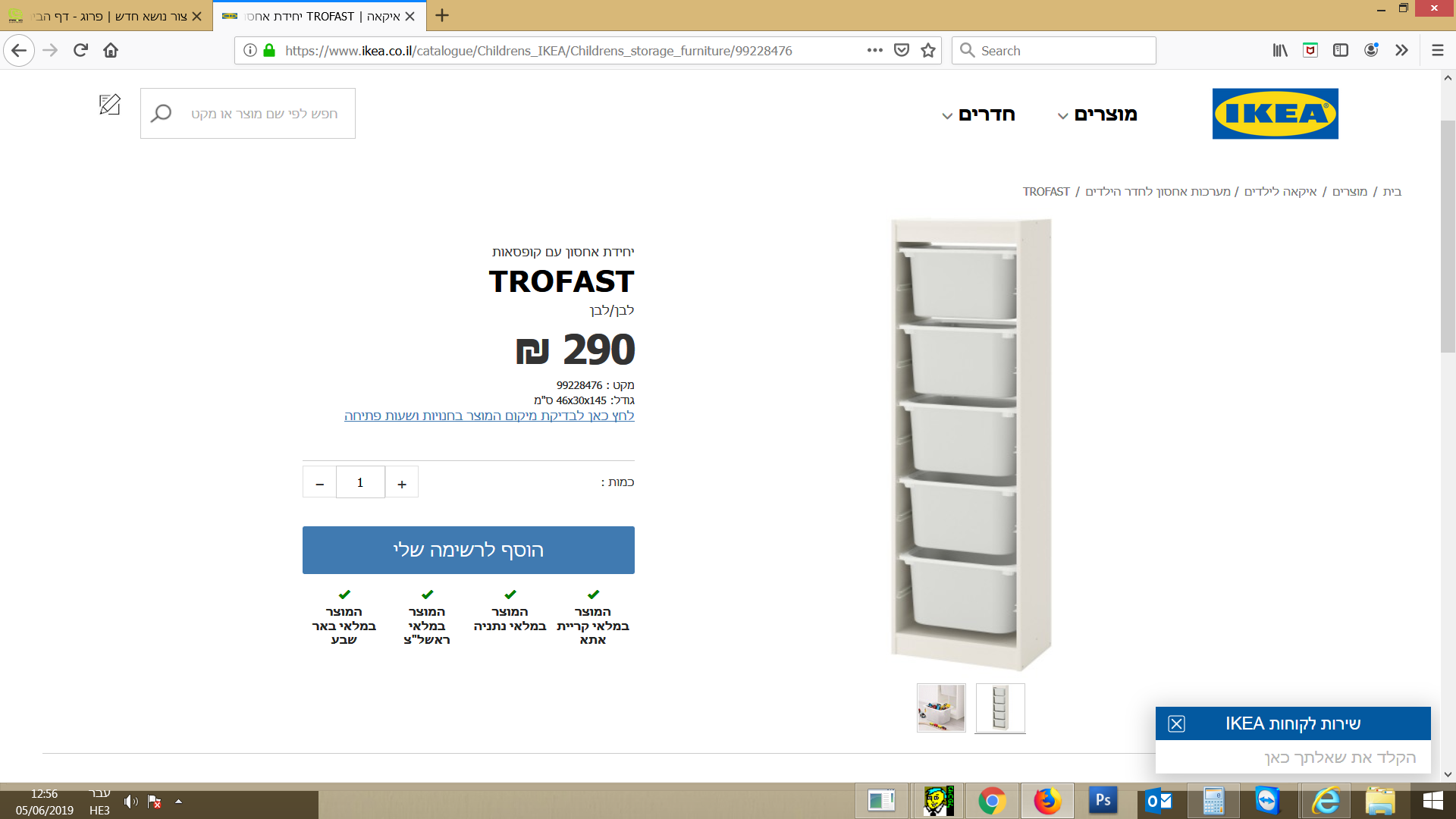Viewport: 1456px width, 819px height.
Task: Show more toolbar items via chevron overflow
Action: pyautogui.click(x=1401, y=51)
